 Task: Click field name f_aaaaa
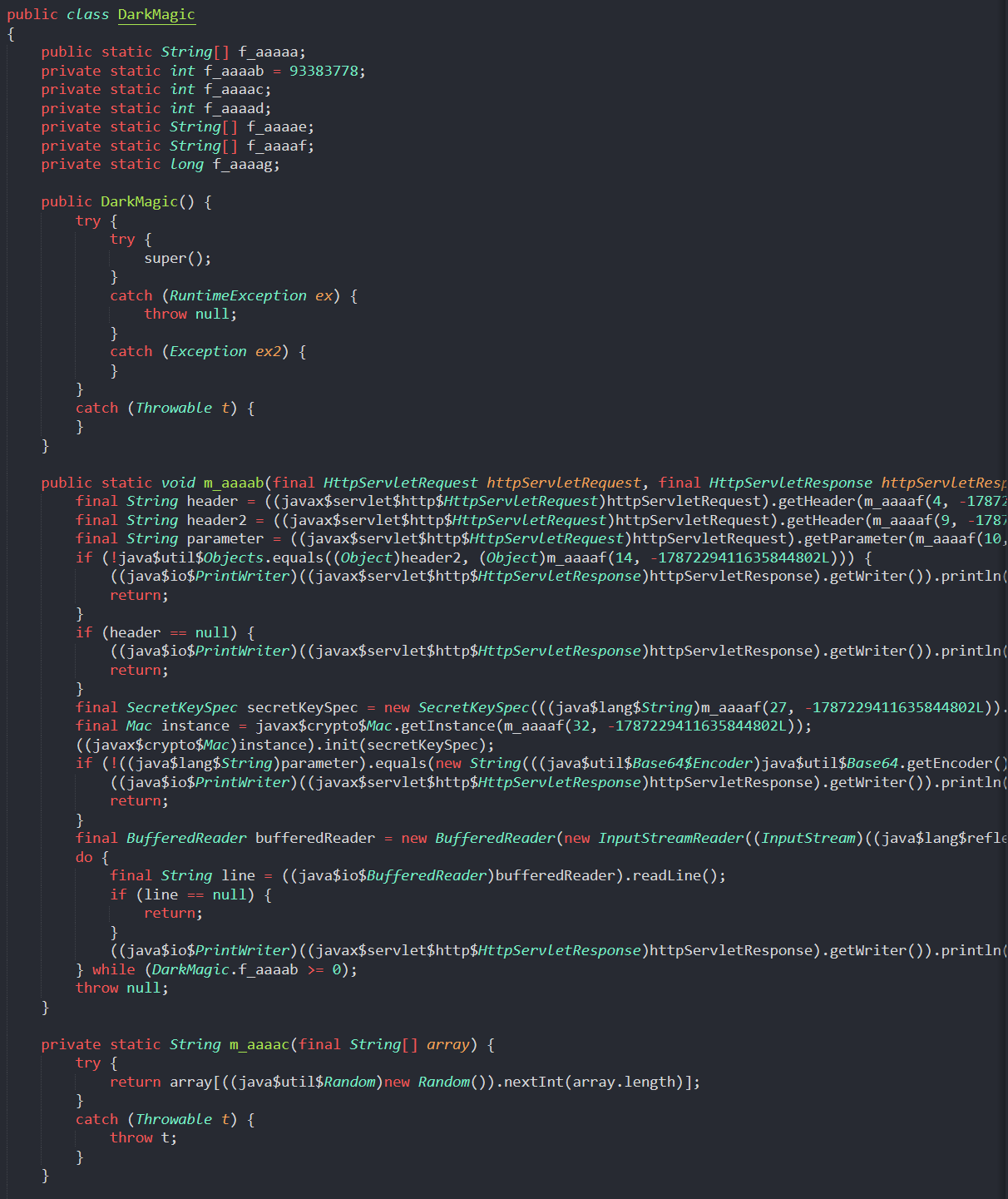click(269, 52)
